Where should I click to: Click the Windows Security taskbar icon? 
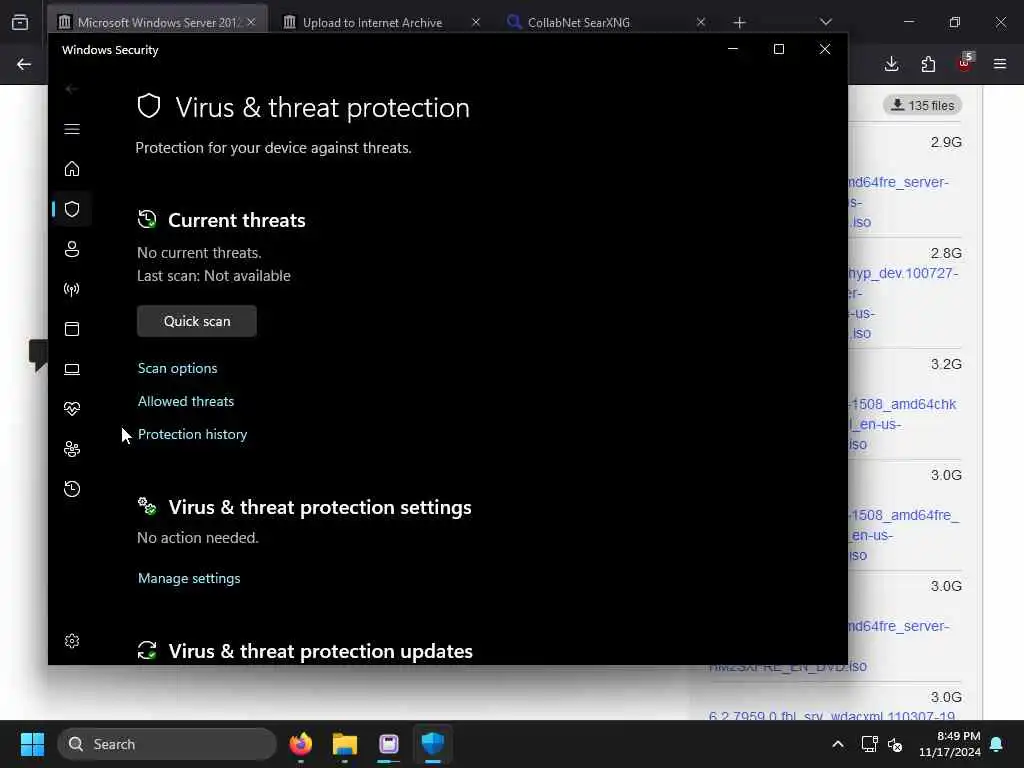click(432, 744)
